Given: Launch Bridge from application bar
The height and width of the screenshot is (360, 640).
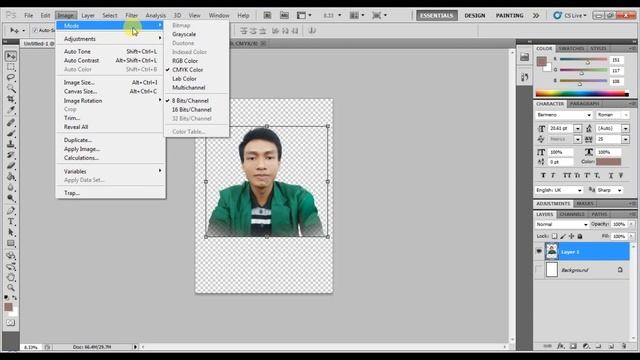Looking at the screenshot, I should 267,16.
